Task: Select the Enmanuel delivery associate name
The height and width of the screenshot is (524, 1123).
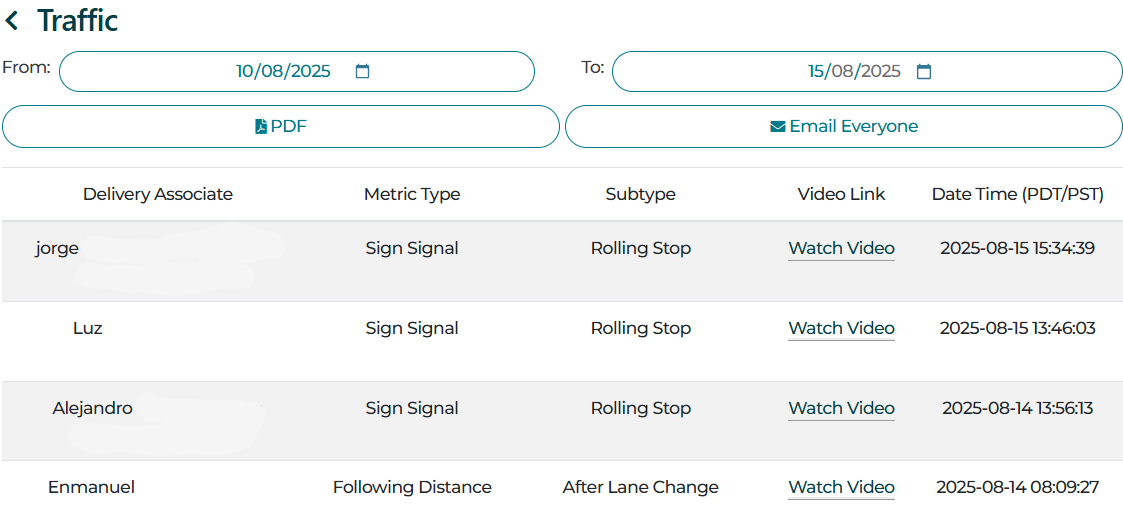Action: click(91, 487)
